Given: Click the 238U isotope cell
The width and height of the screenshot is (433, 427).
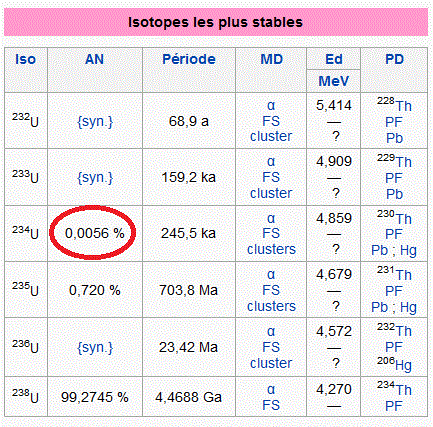Looking at the screenshot, I should tap(26, 396).
